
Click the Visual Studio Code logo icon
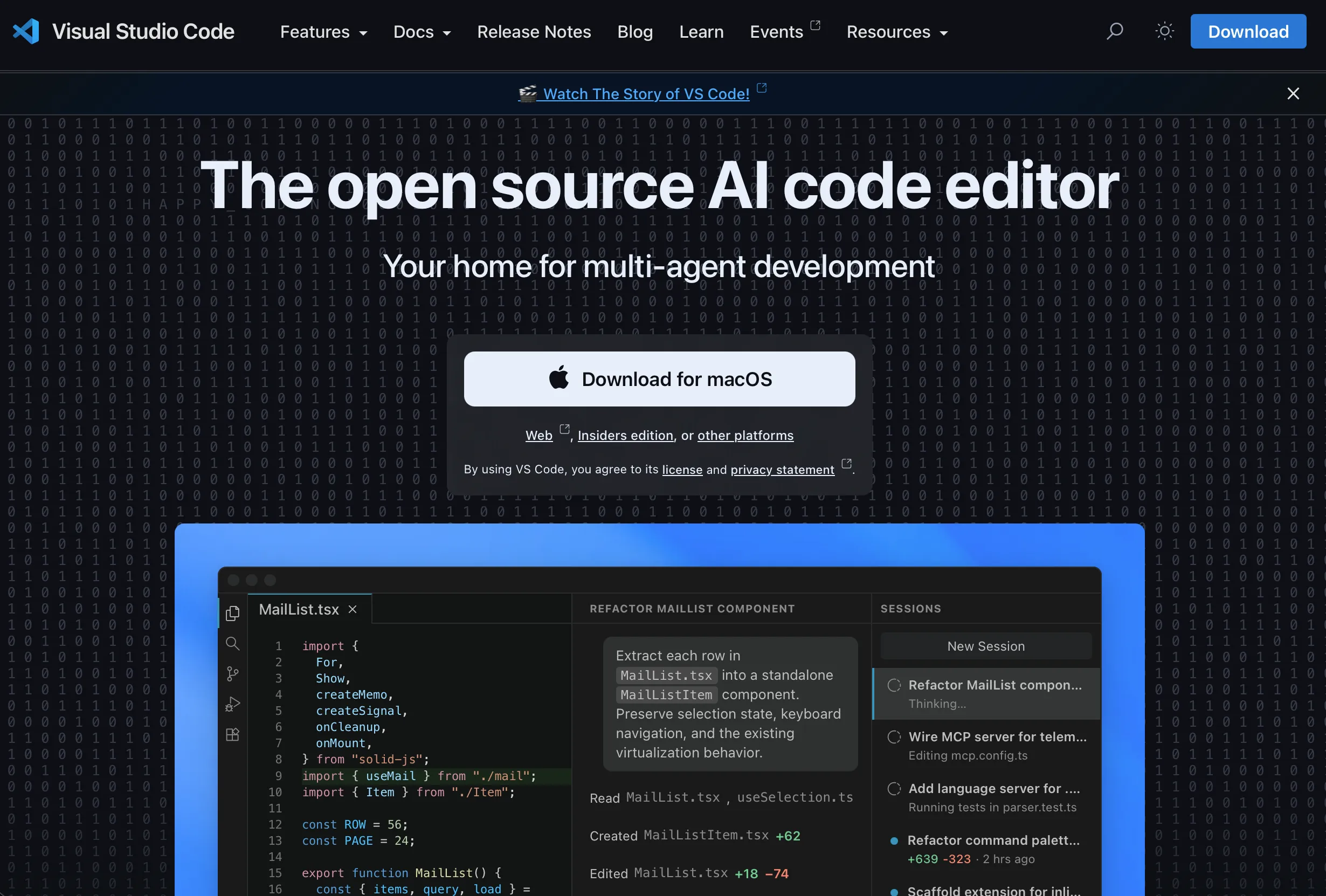pos(26,31)
